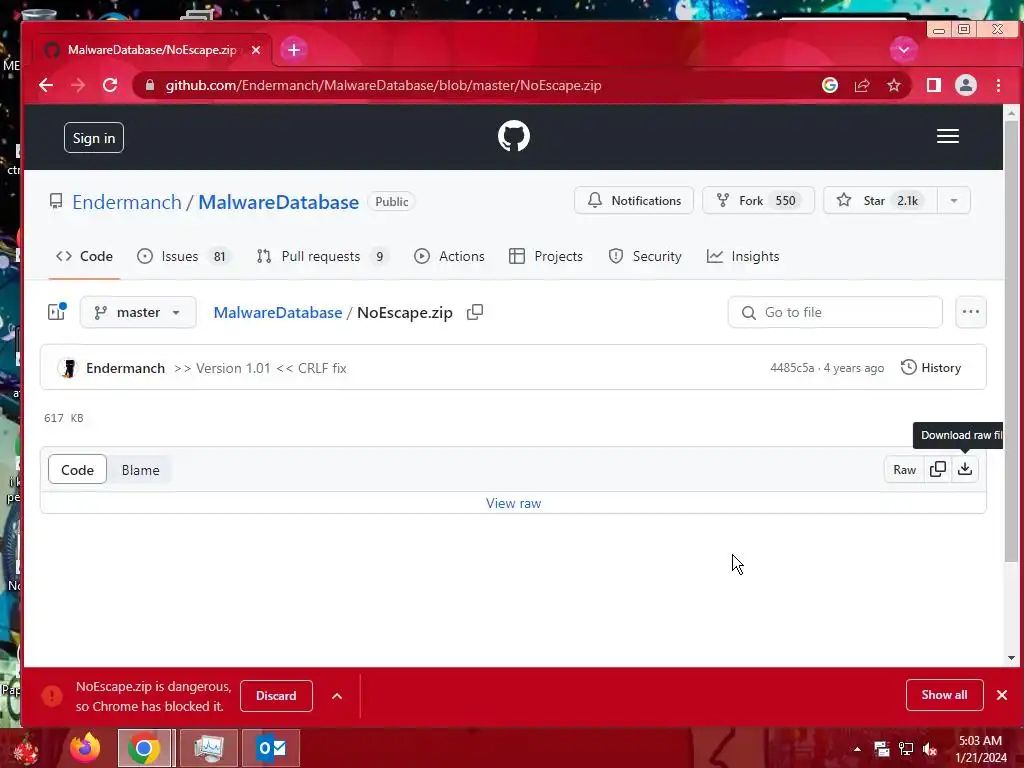
Task: Expand the star lists dropdown arrow
Action: pyautogui.click(x=954, y=200)
